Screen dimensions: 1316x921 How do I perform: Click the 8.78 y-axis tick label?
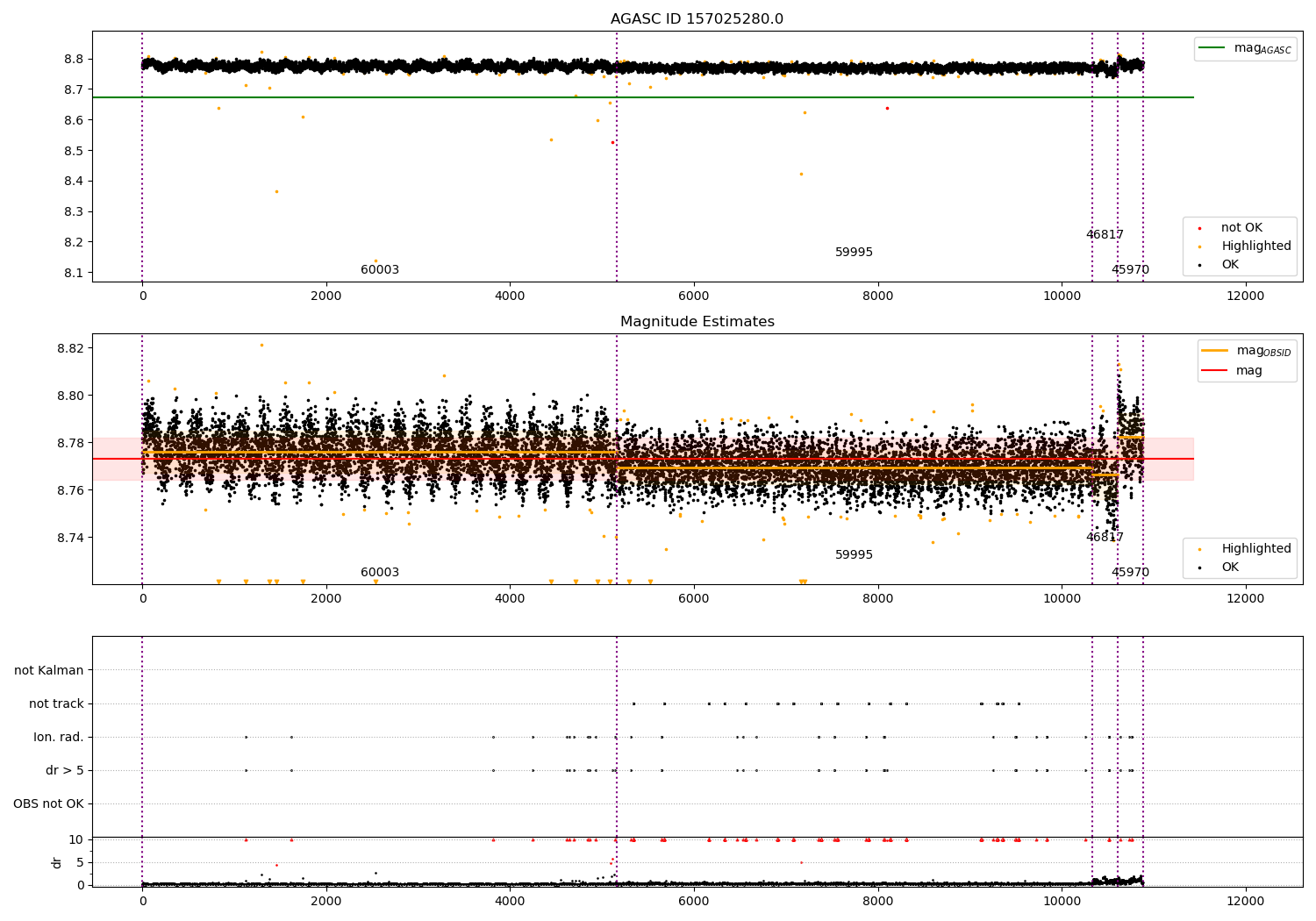point(70,443)
